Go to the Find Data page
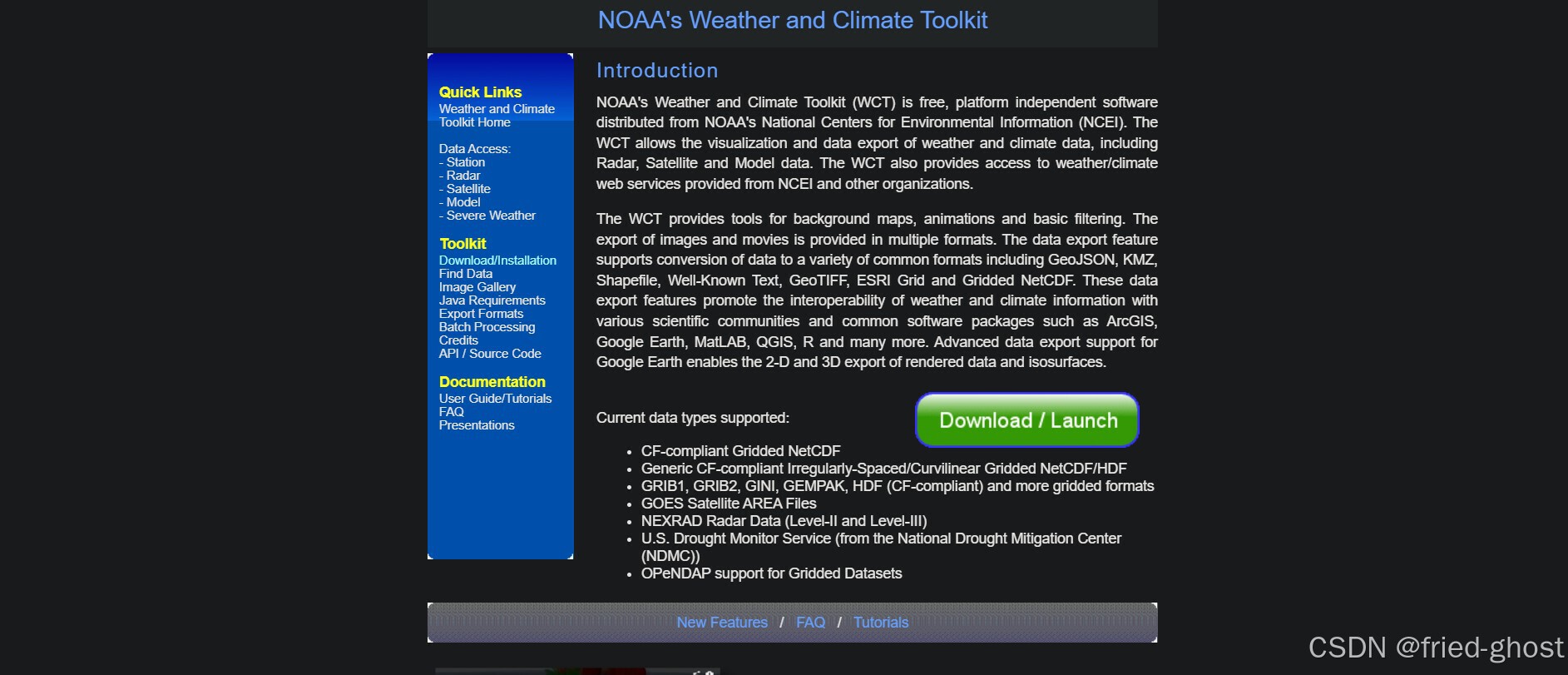1568x675 pixels. (x=466, y=274)
